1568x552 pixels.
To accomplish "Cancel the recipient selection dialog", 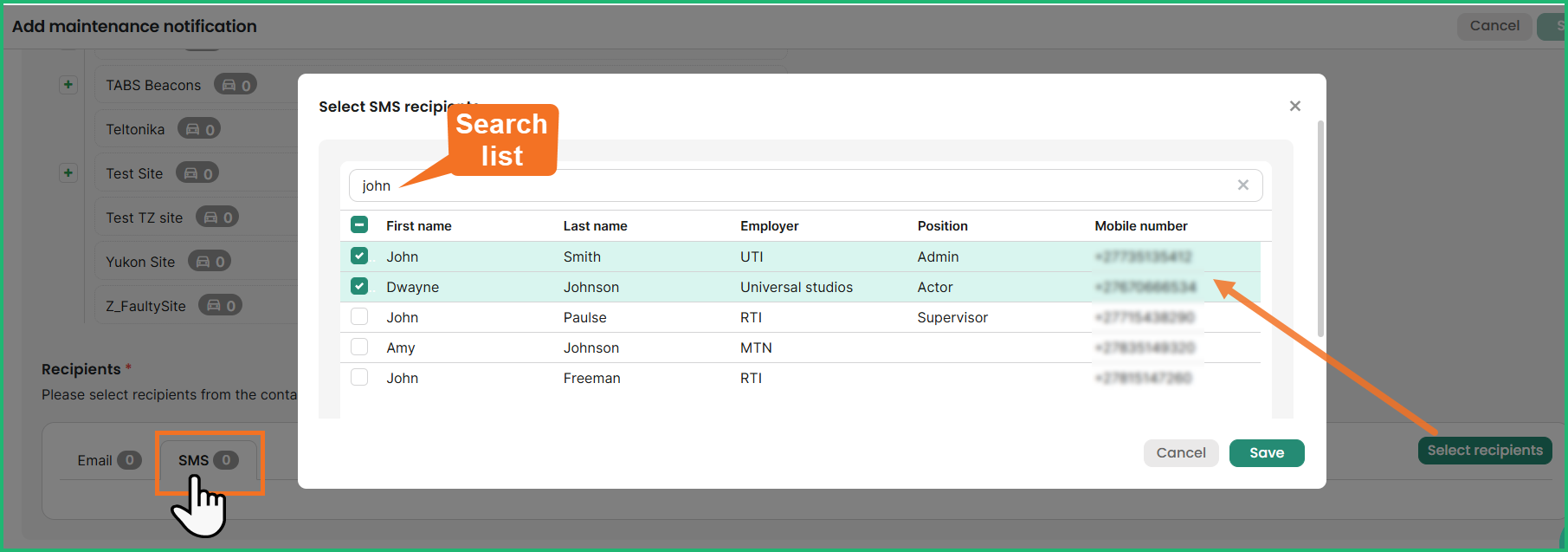I will [x=1180, y=453].
